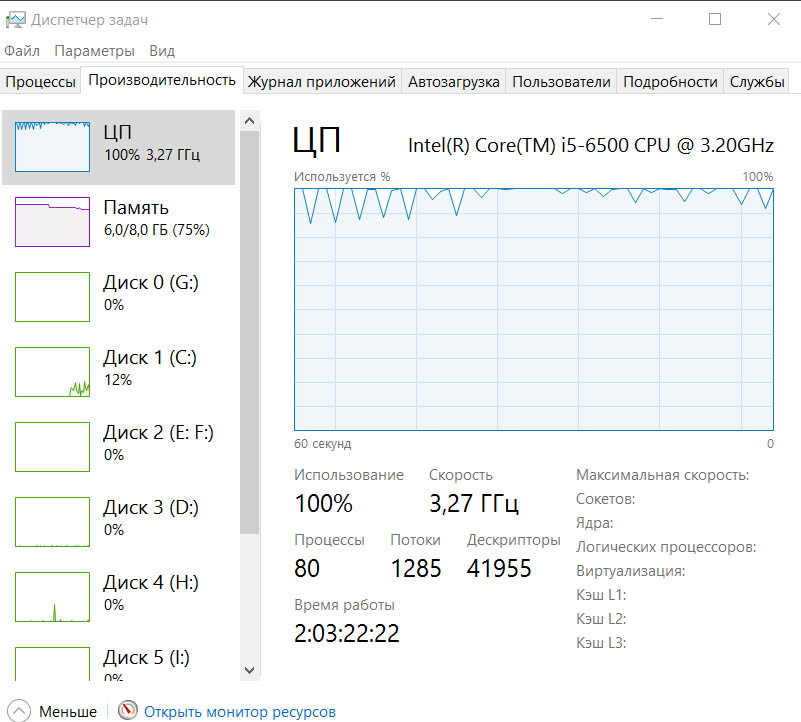The image size is (801, 722).
Task: Click the Диск 1 (C:) label
Action: point(150,358)
